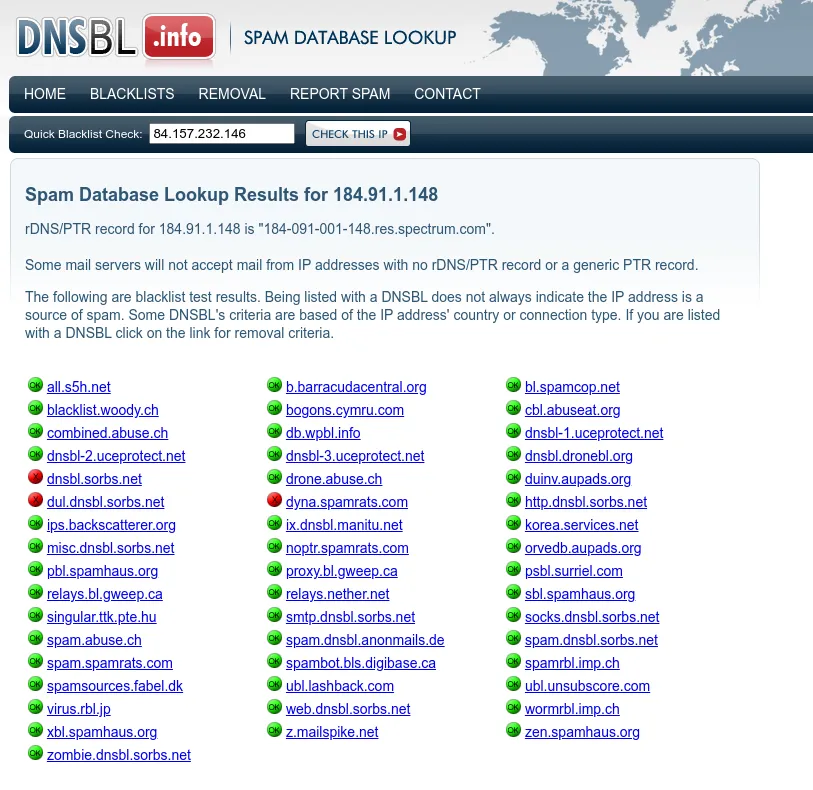Open the spam.dnsbl.anonmails.de link

365,640
